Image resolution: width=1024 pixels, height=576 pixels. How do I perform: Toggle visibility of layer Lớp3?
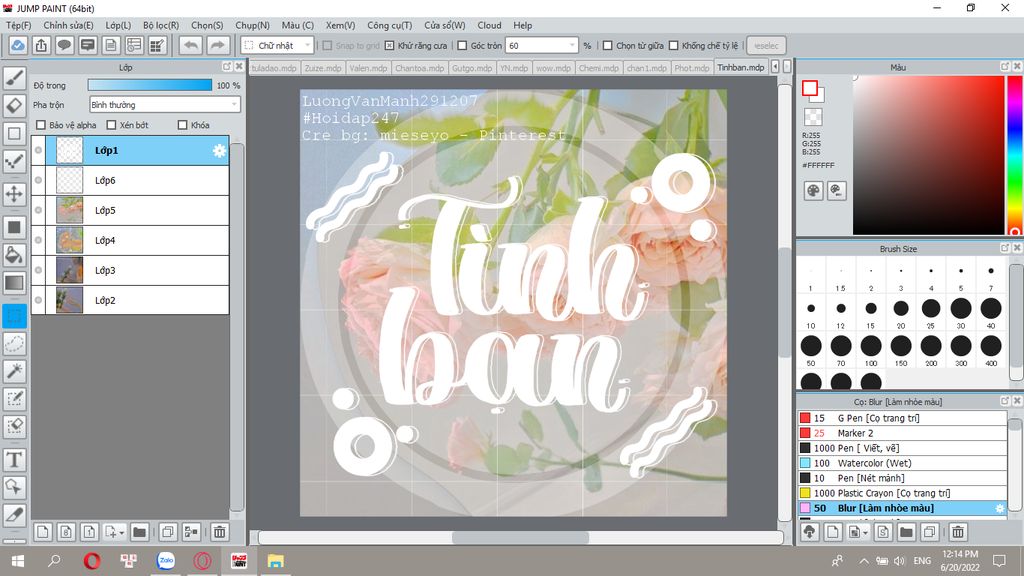coord(39,270)
